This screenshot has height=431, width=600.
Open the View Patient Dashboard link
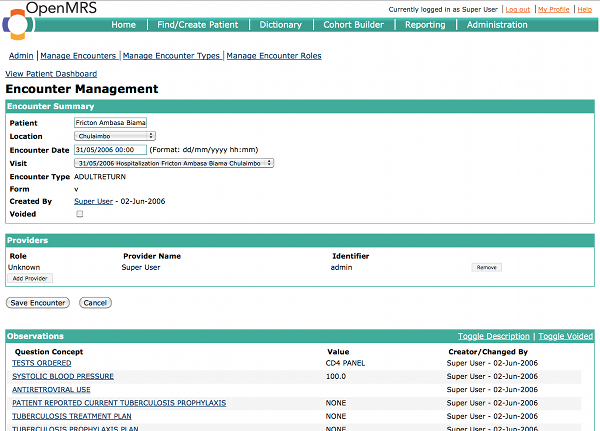[51, 74]
